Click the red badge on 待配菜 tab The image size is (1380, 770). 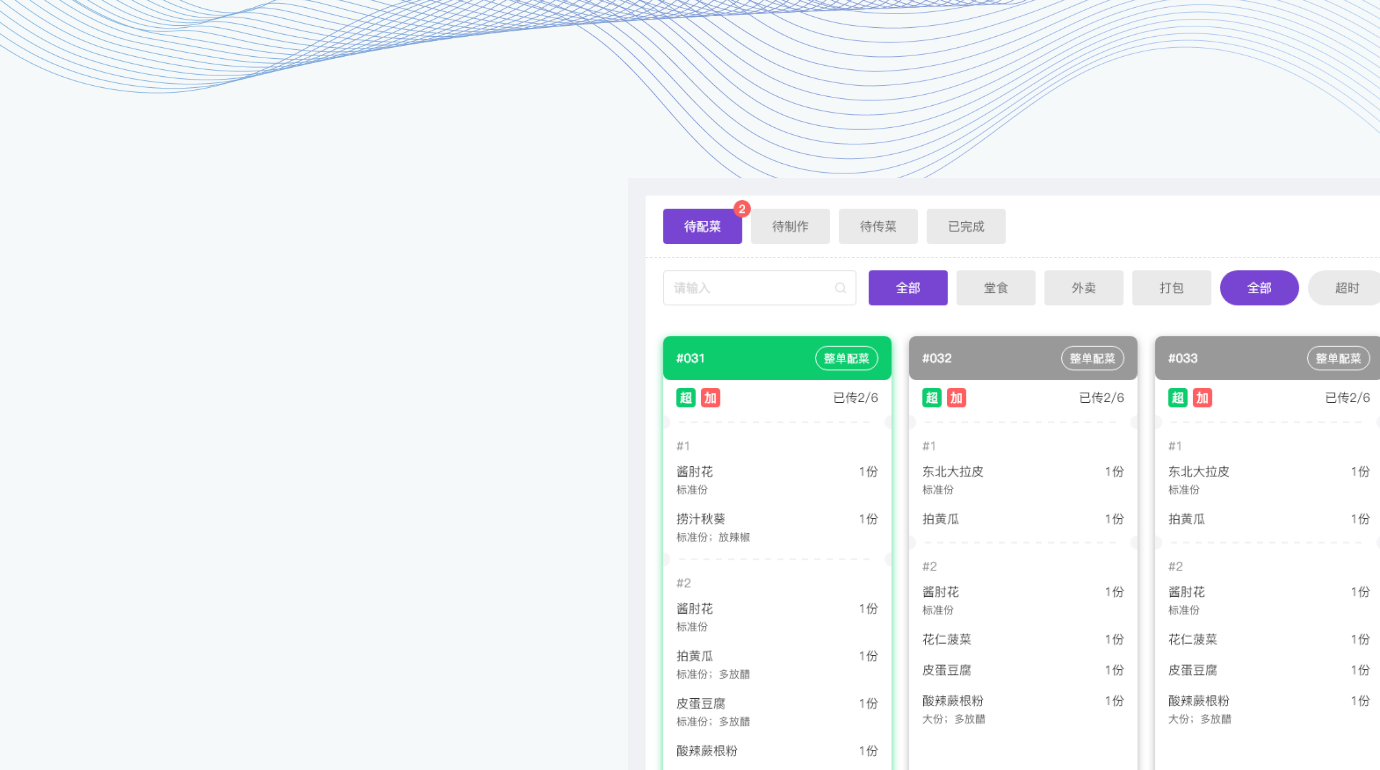(742, 209)
